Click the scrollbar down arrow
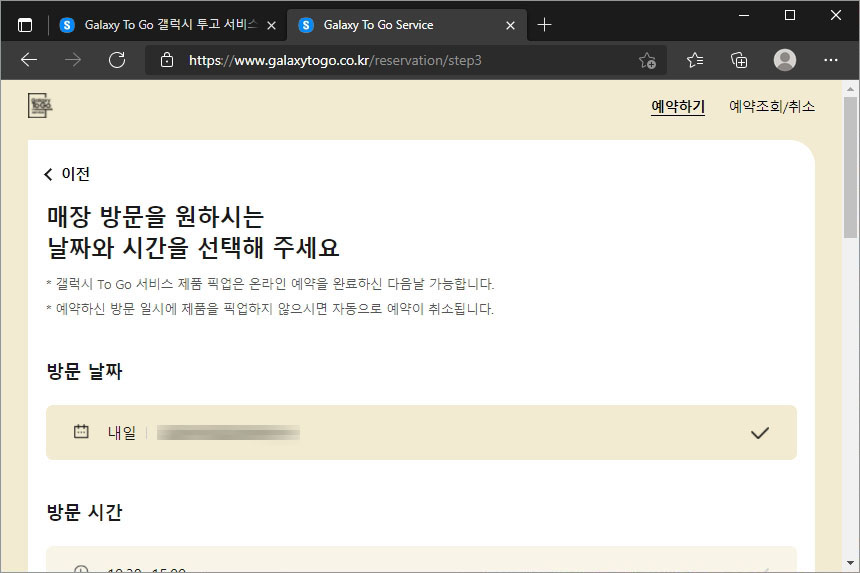Image resolution: width=860 pixels, height=573 pixels. coord(850,563)
